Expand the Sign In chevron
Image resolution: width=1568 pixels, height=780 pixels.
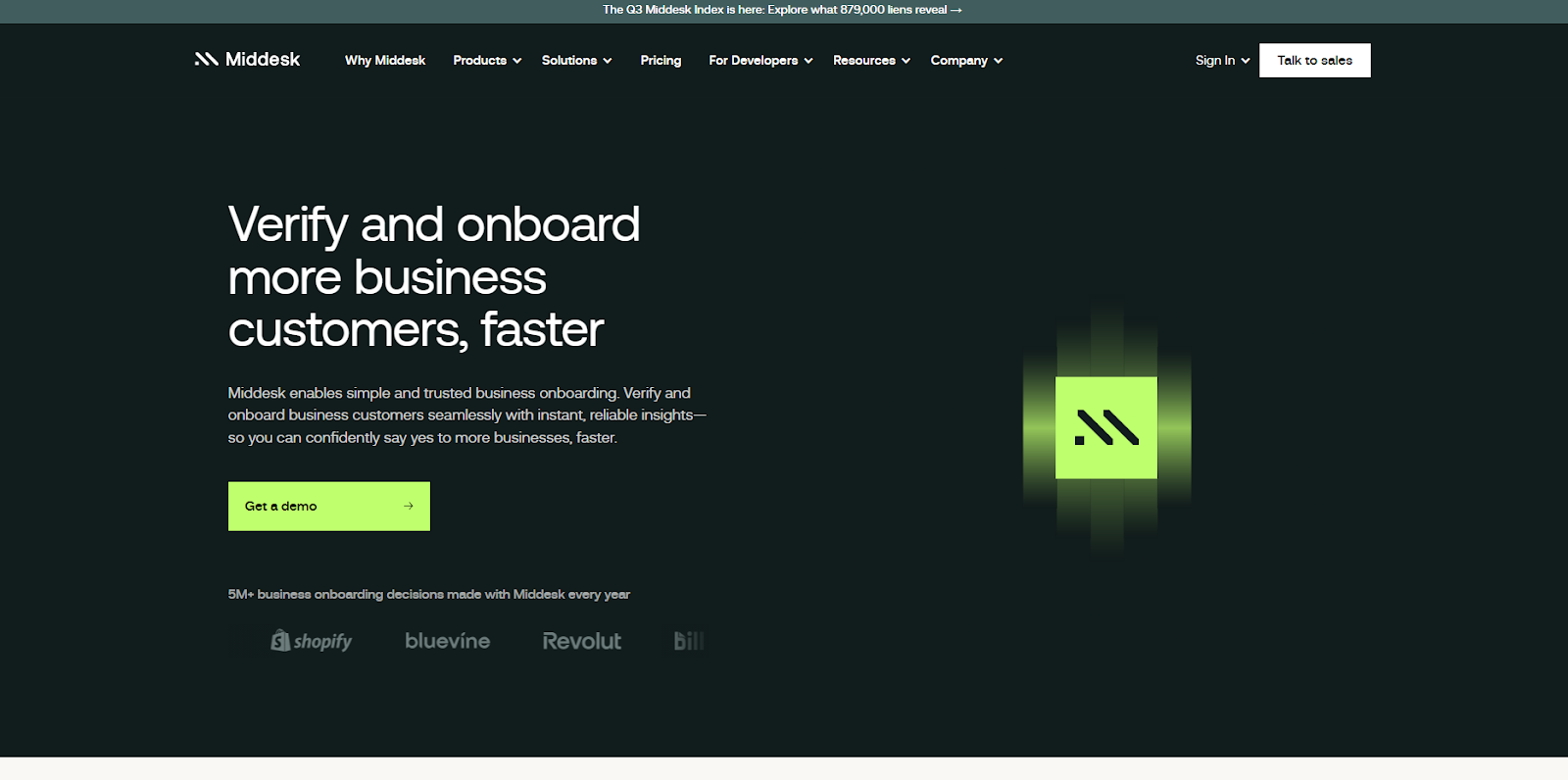click(1246, 61)
